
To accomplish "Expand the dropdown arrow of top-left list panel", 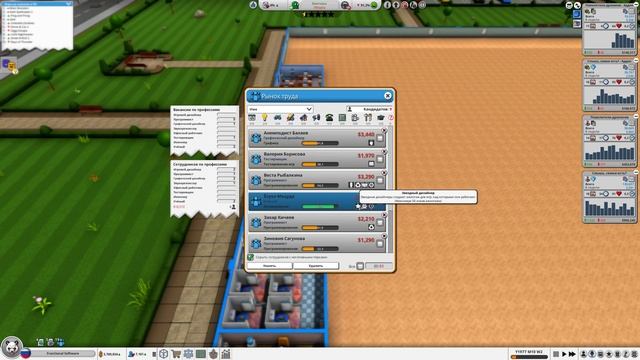I will point(68,4).
